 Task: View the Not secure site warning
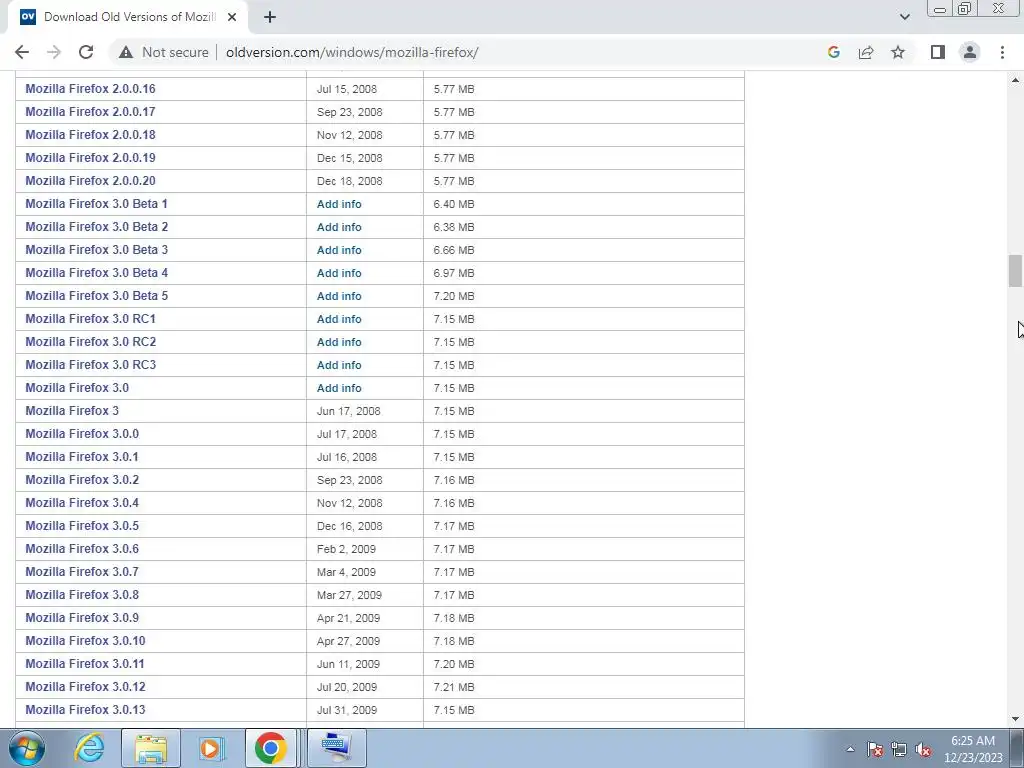click(x=163, y=52)
